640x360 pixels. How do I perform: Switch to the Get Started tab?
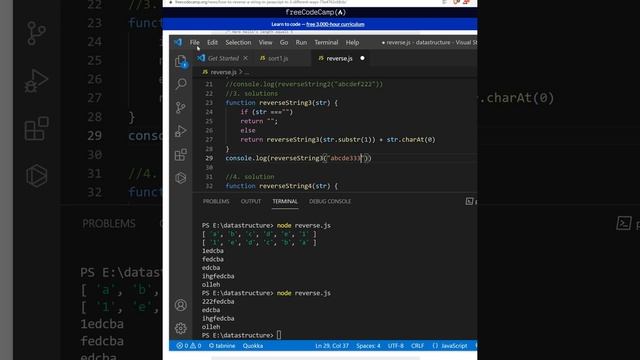click(x=223, y=58)
